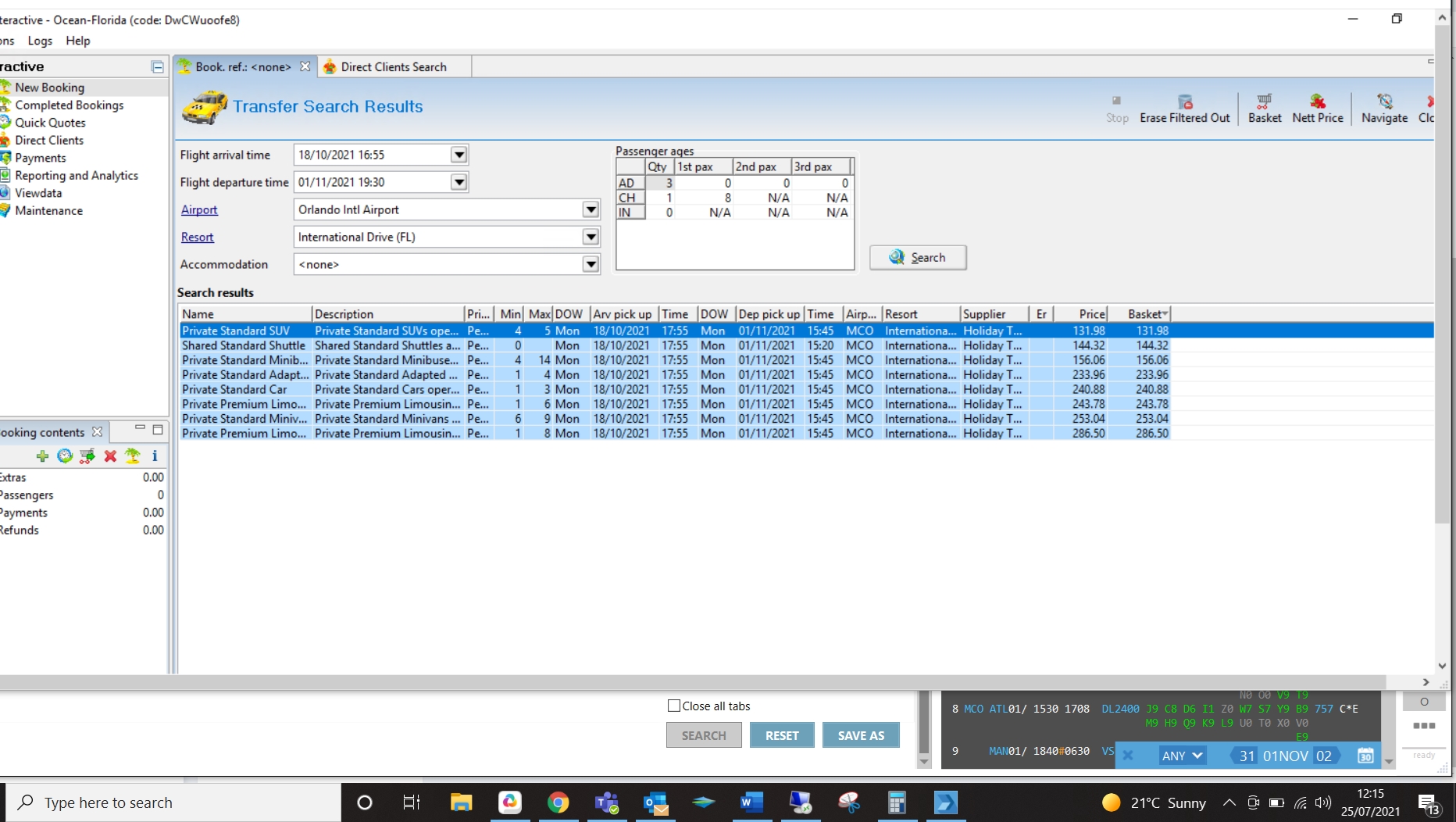Open the Basket toolbar button
This screenshot has width=1456, height=822.
coord(1265,109)
